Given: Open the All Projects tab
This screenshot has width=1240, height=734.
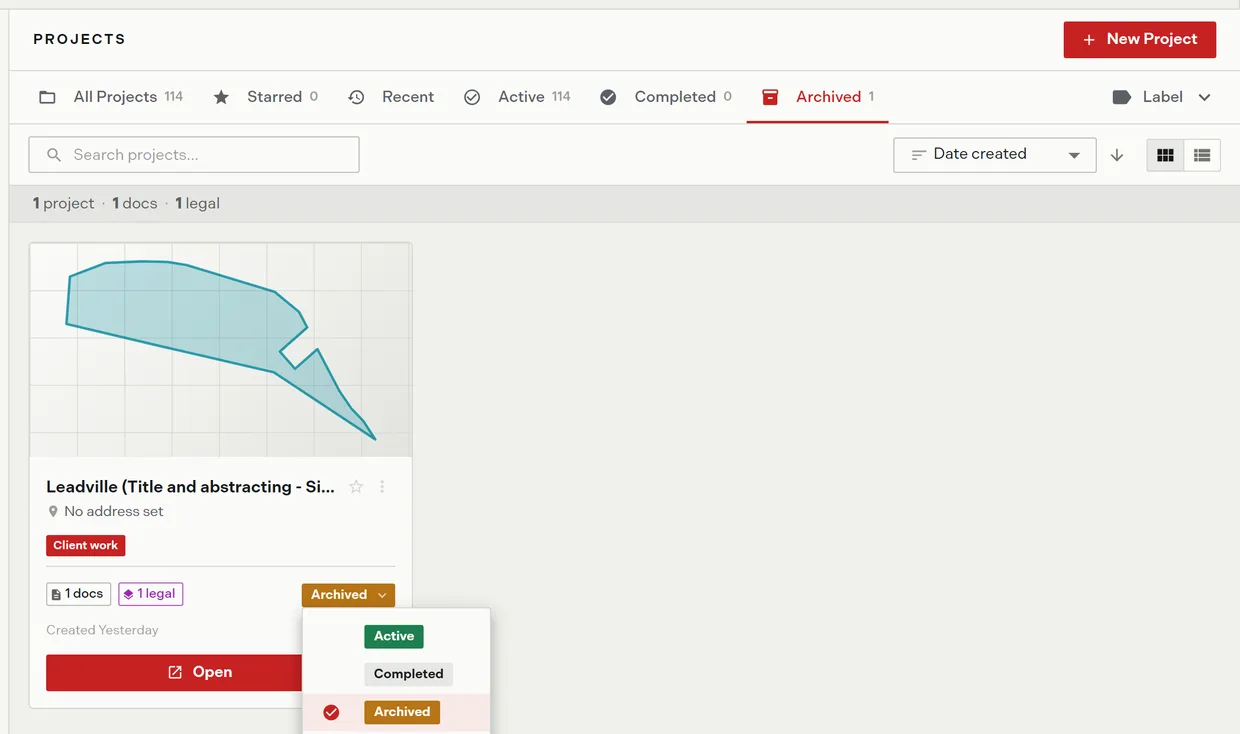Looking at the screenshot, I should (111, 97).
